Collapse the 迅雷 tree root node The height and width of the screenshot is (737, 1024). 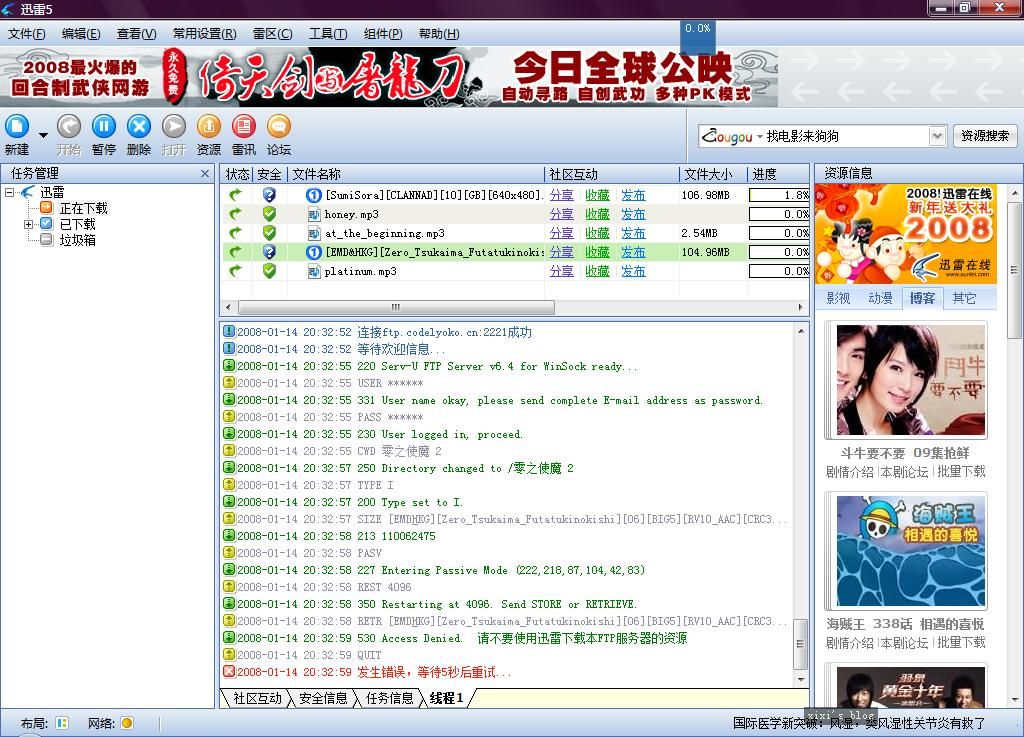(10, 192)
